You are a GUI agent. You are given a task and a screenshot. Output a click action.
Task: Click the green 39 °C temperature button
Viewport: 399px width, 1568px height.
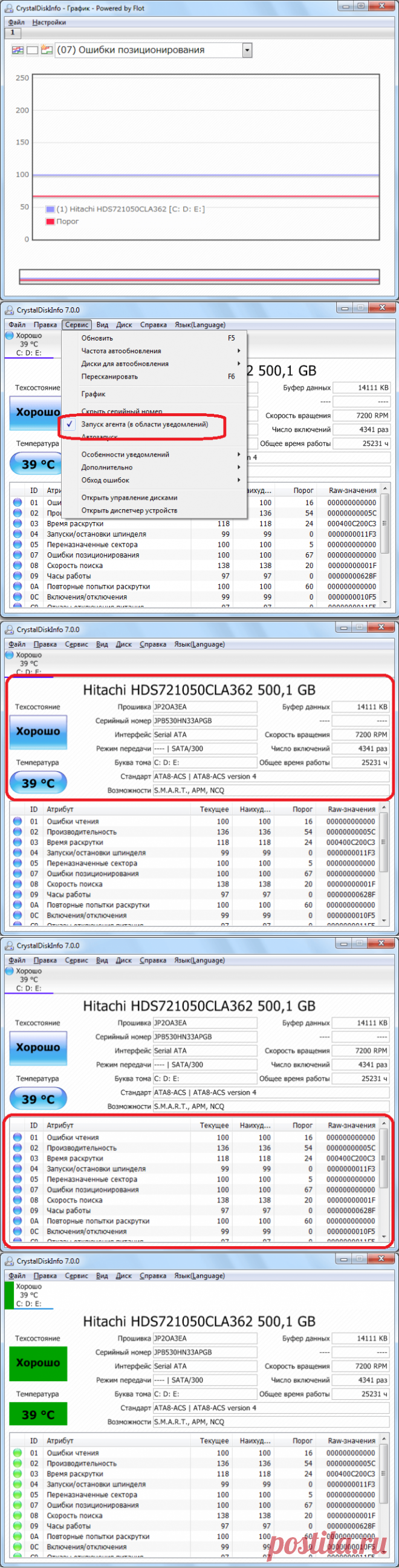pyautogui.click(x=37, y=1414)
